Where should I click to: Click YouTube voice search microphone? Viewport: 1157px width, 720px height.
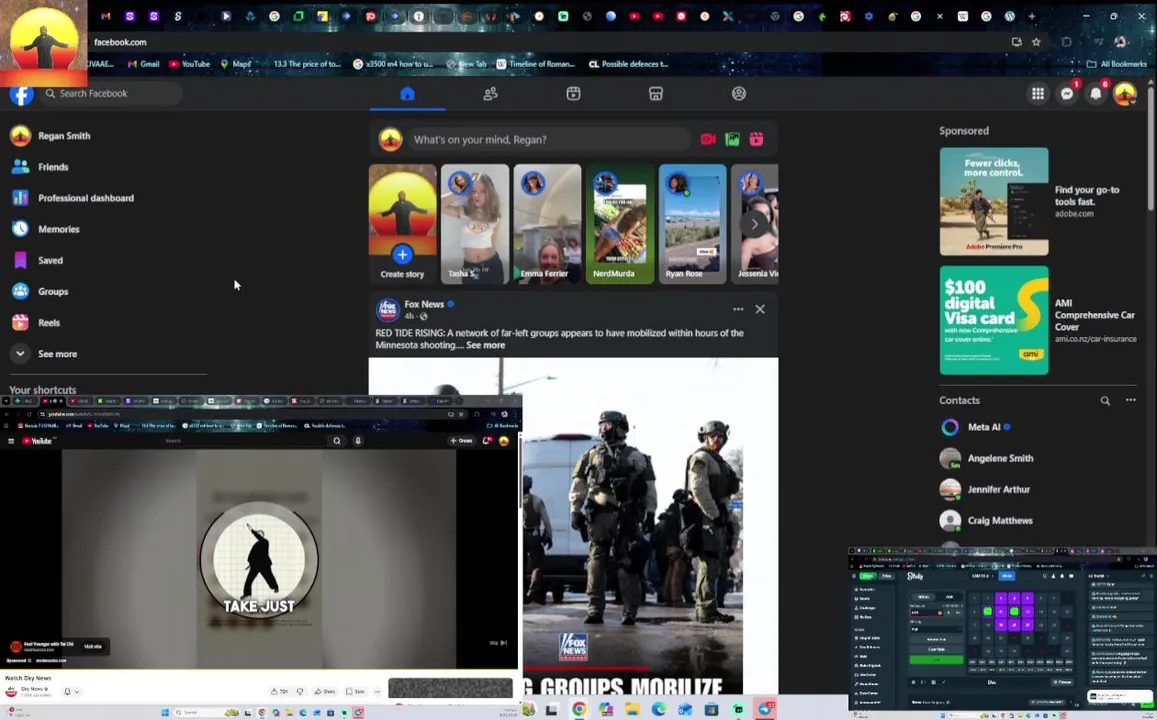(x=358, y=441)
